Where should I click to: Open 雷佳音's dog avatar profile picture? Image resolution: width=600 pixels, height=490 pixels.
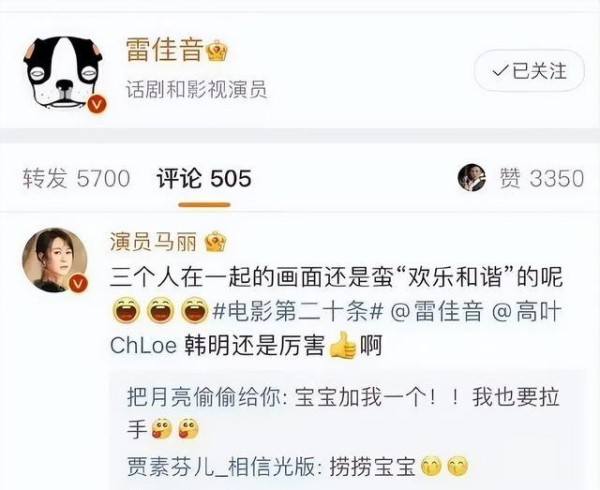(x=64, y=74)
